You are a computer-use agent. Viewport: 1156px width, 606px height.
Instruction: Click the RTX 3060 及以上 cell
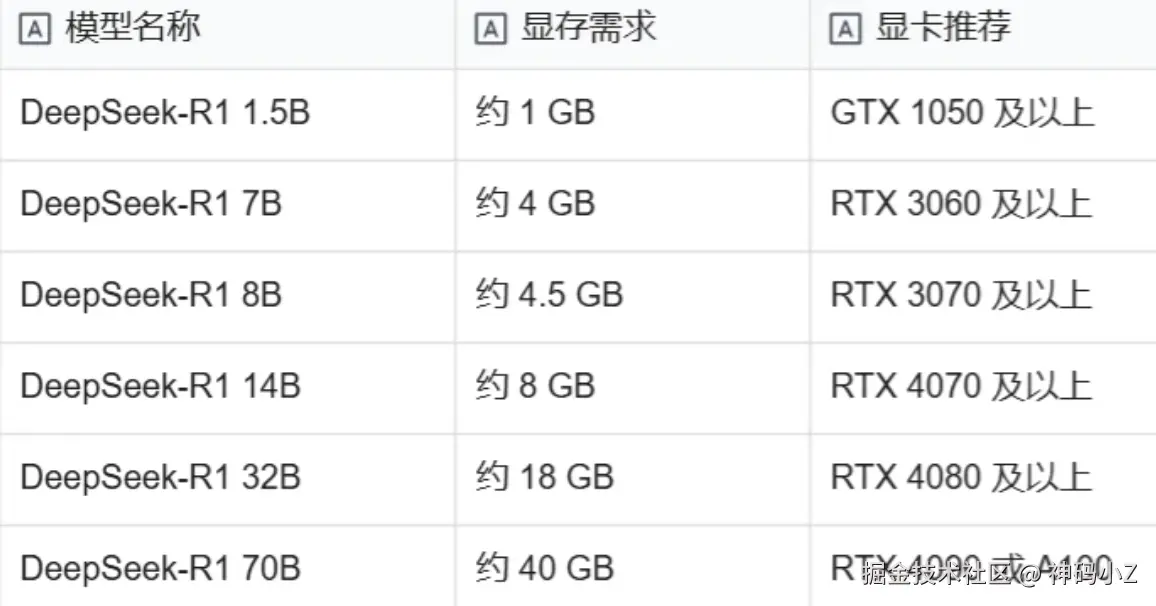tap(961, 204)
